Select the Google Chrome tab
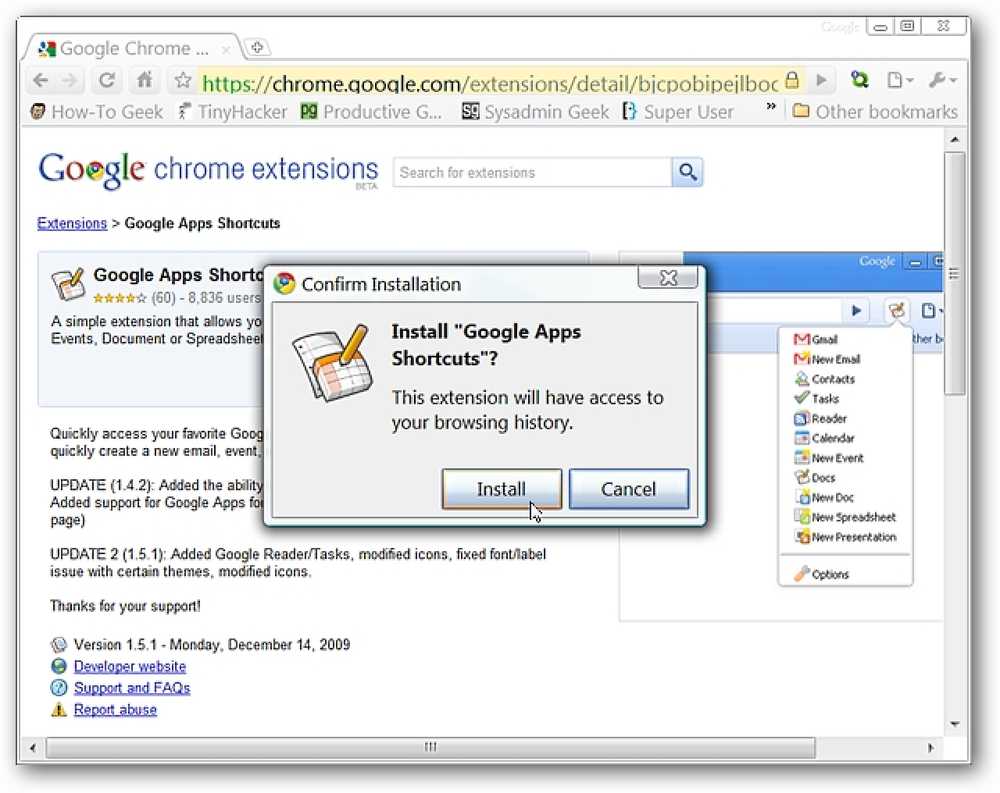 [x=133, y=48]
